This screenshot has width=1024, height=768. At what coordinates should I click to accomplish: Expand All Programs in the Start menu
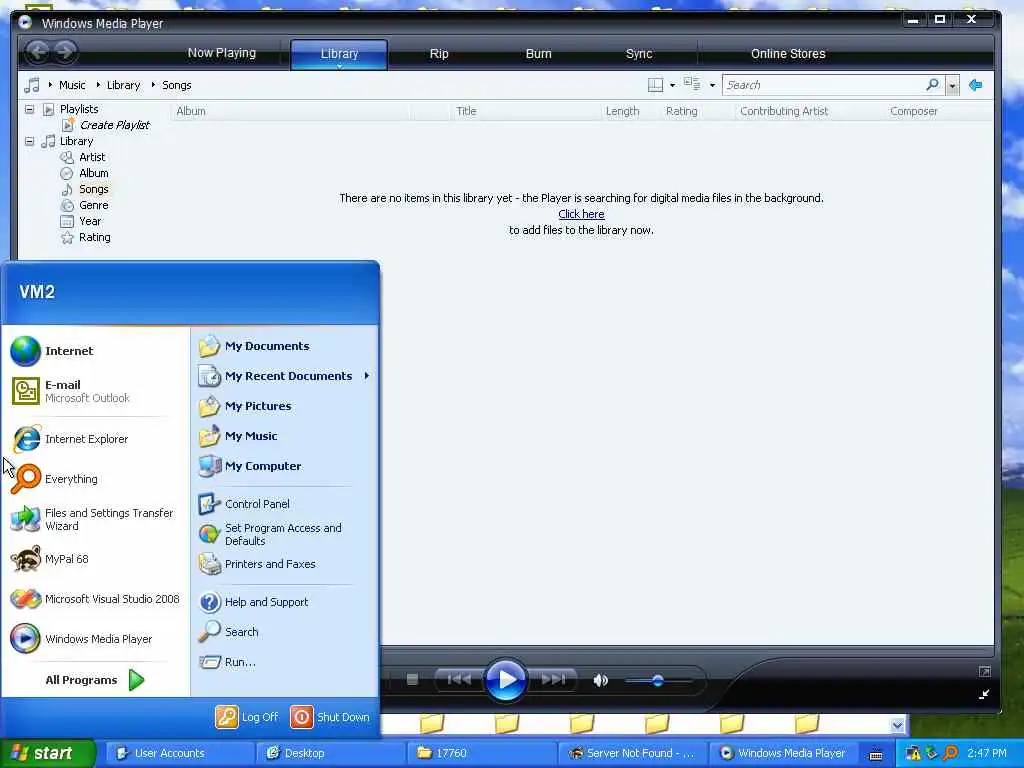[x=95, y=680]
